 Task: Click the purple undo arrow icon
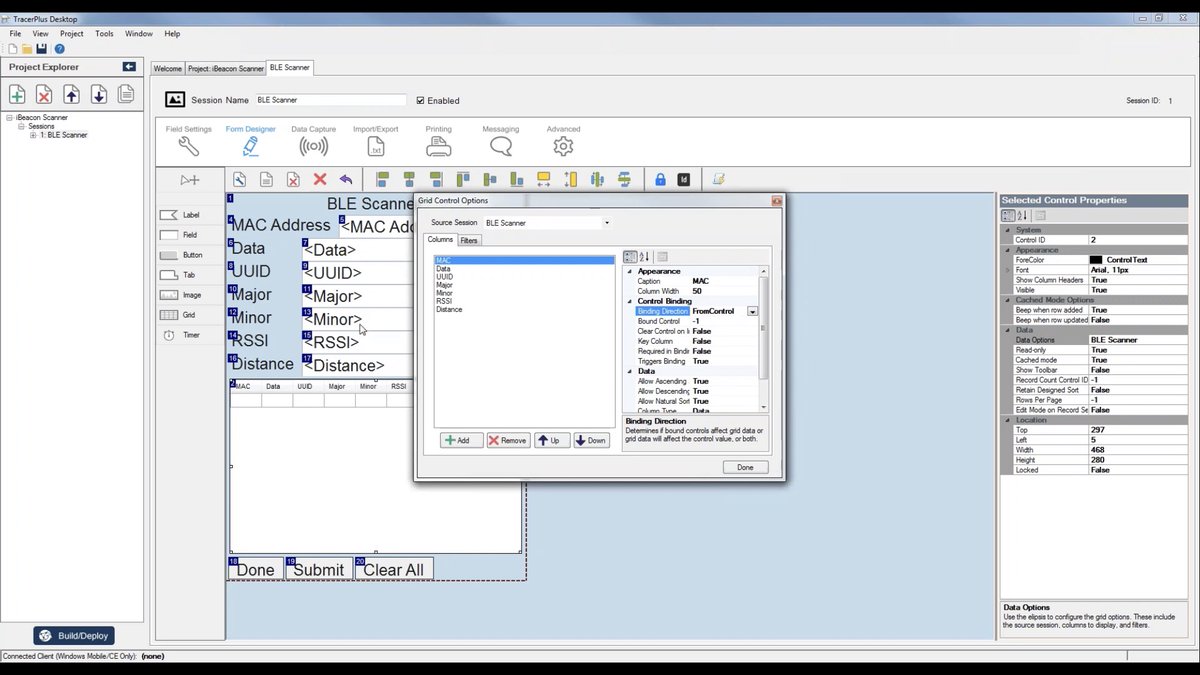(x=346, y=180)
